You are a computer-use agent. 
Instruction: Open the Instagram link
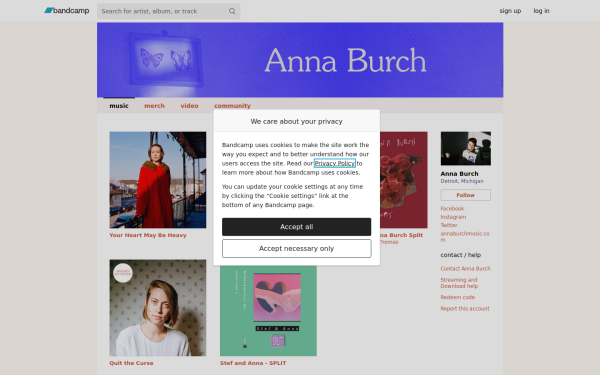click(x=453, y=217)
